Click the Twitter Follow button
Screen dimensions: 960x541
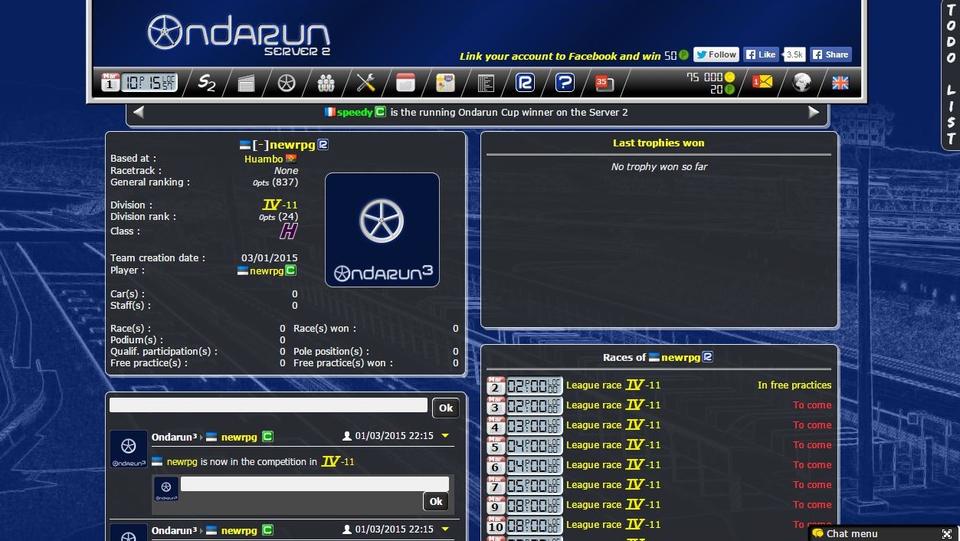(x=716, y=54)
